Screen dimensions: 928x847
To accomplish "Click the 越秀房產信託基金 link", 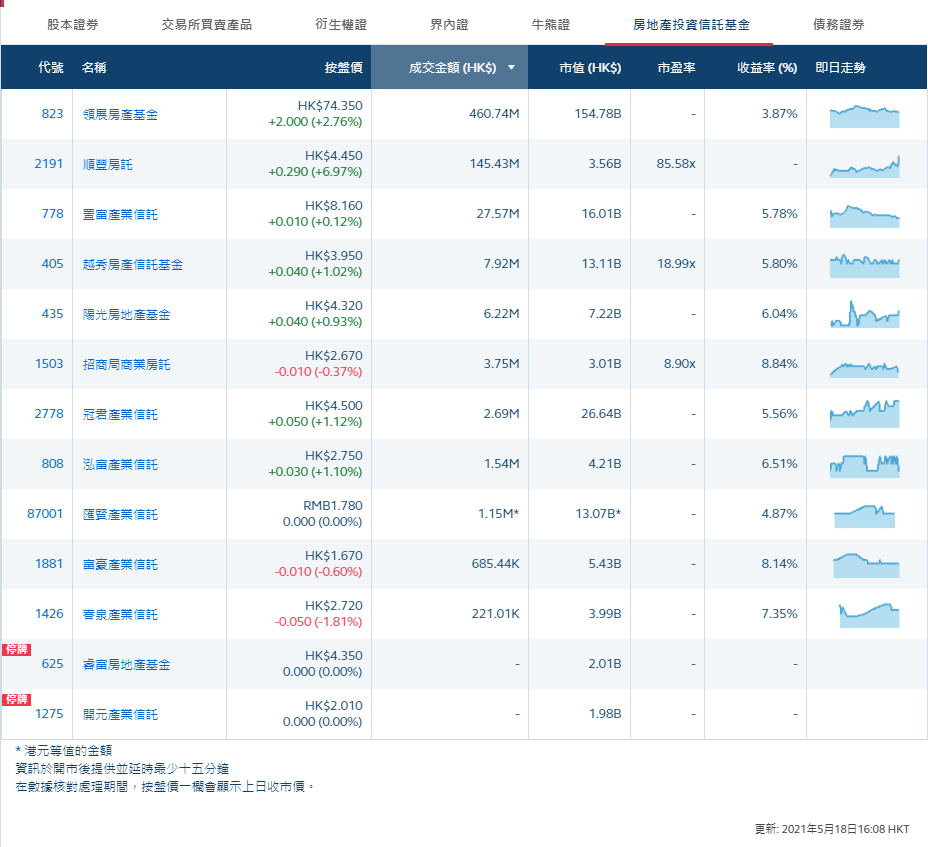I will (x=132, y=264).
